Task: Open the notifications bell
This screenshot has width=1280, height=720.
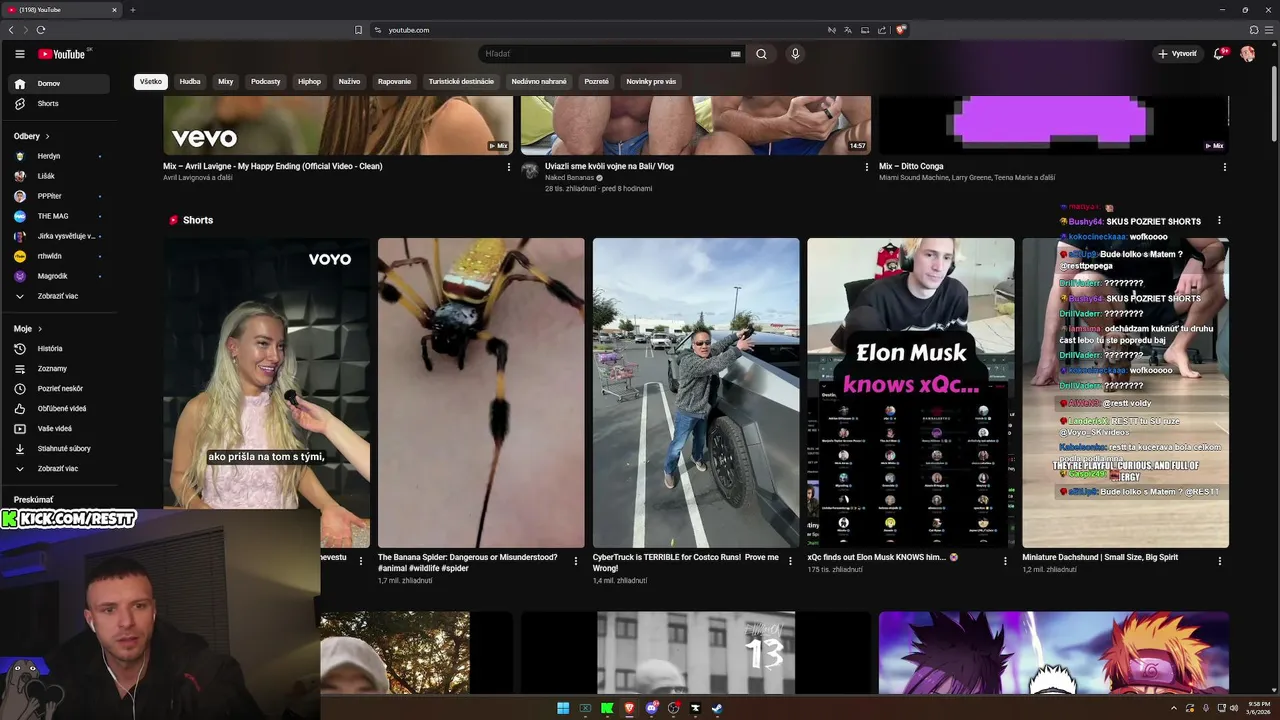Action: pyautogui.click(x=1219, y=54)
